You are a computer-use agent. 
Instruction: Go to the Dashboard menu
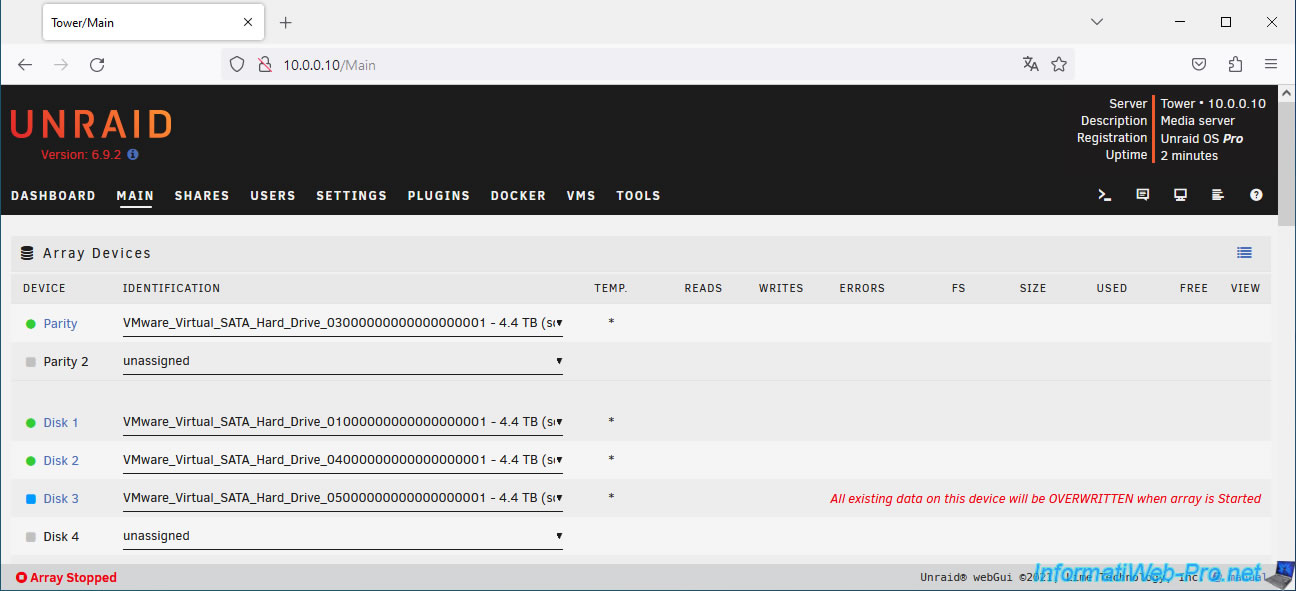[53, 196]
